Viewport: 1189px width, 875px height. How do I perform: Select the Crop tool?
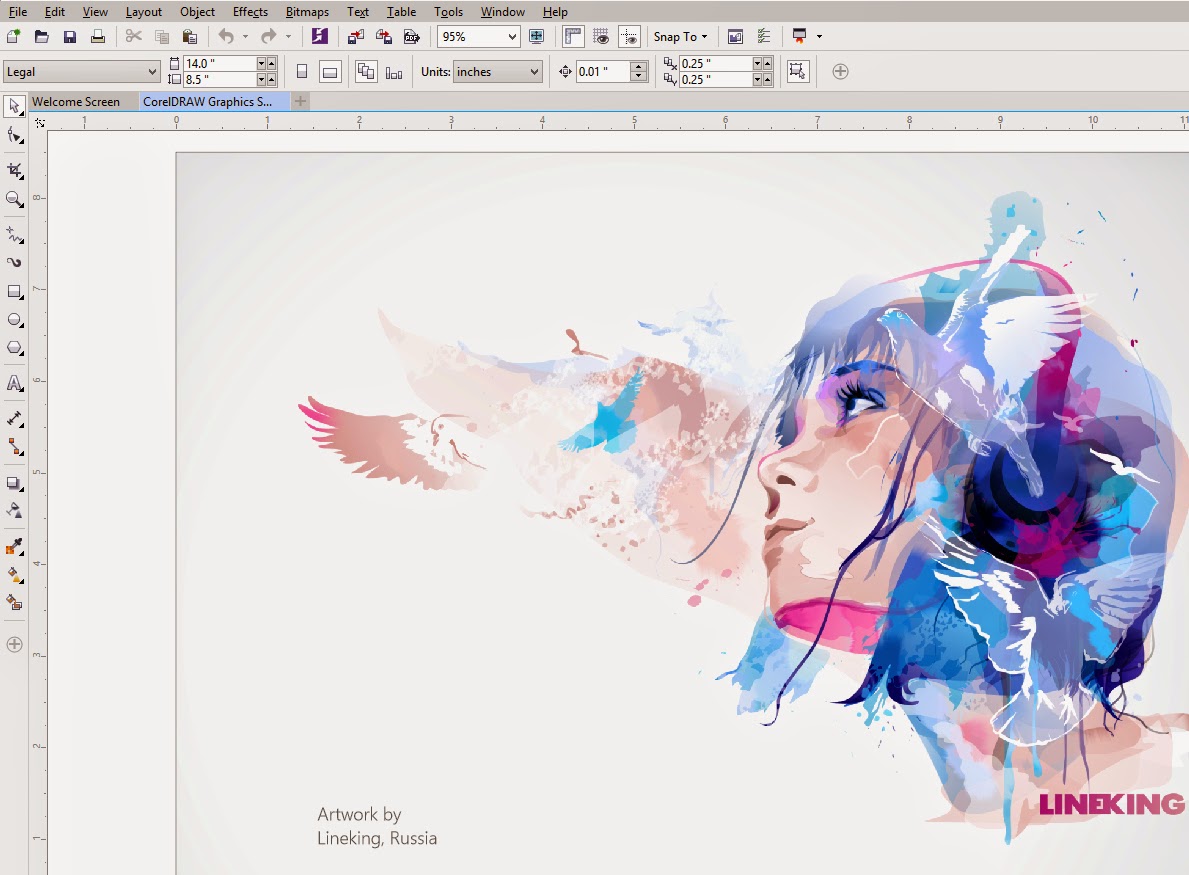pyautogui.click(x=14, y=171)
